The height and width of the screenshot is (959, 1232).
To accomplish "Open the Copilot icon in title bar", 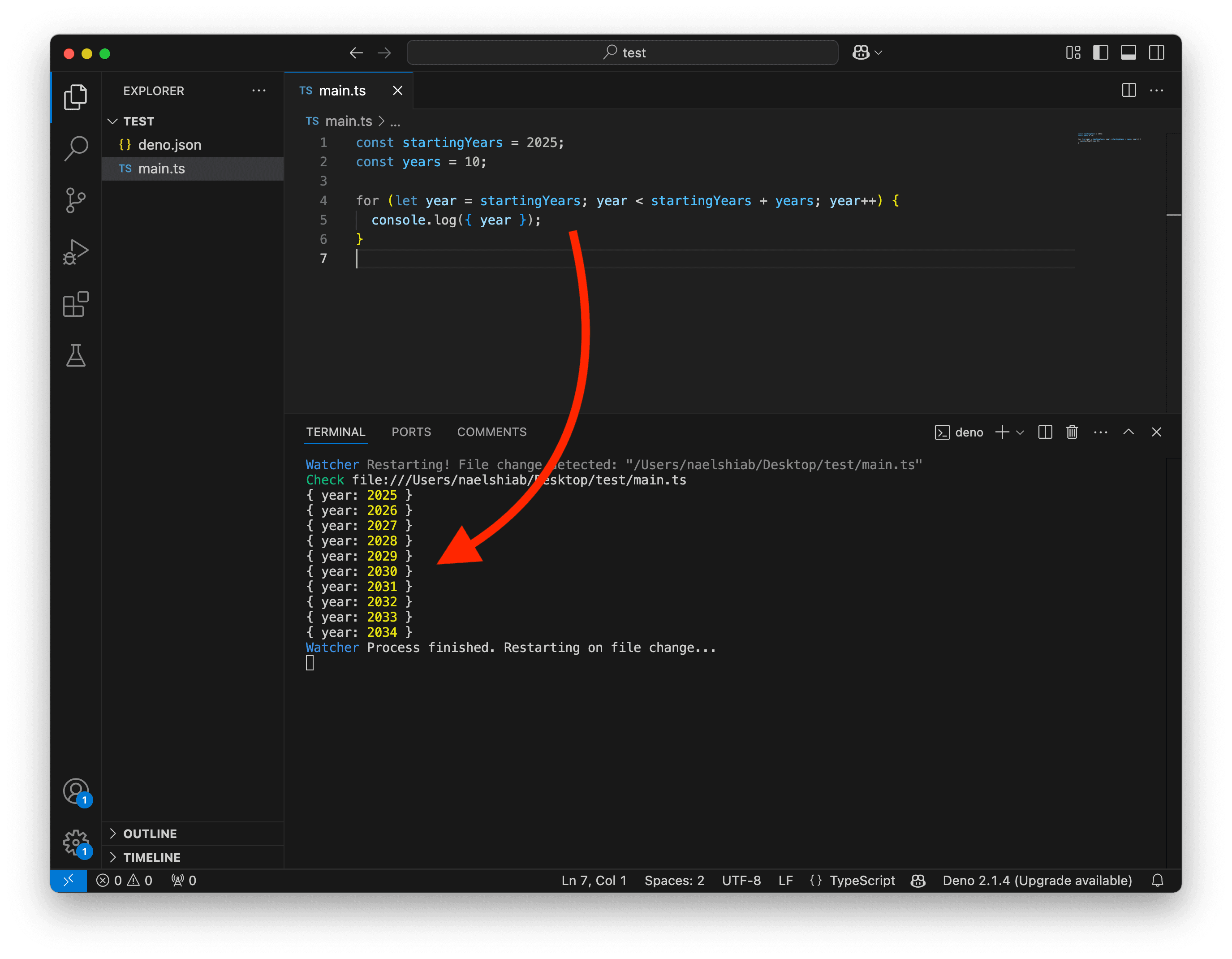I will [861, 52].
